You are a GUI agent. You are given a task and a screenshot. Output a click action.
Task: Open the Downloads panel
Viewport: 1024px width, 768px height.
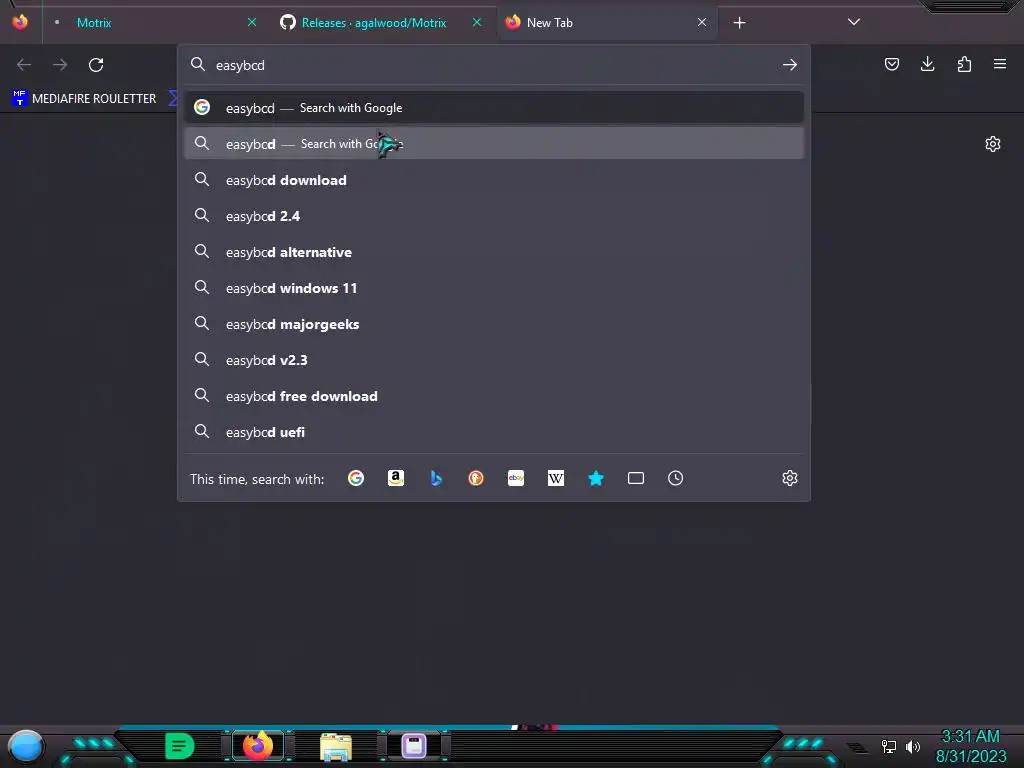[927, 64]
